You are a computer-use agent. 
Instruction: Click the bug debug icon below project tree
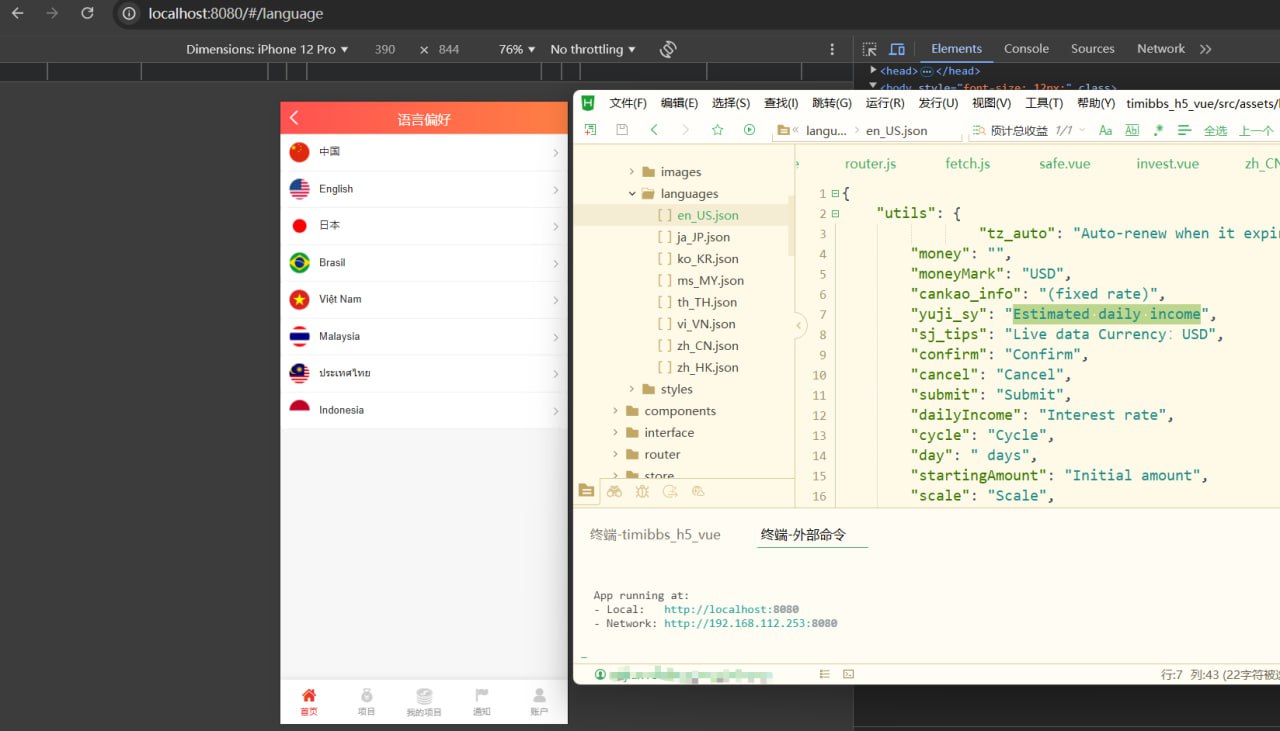(642, 491)
